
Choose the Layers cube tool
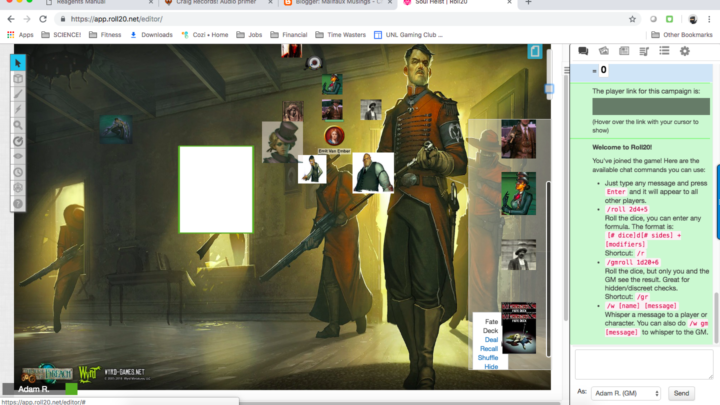(18, 79)
